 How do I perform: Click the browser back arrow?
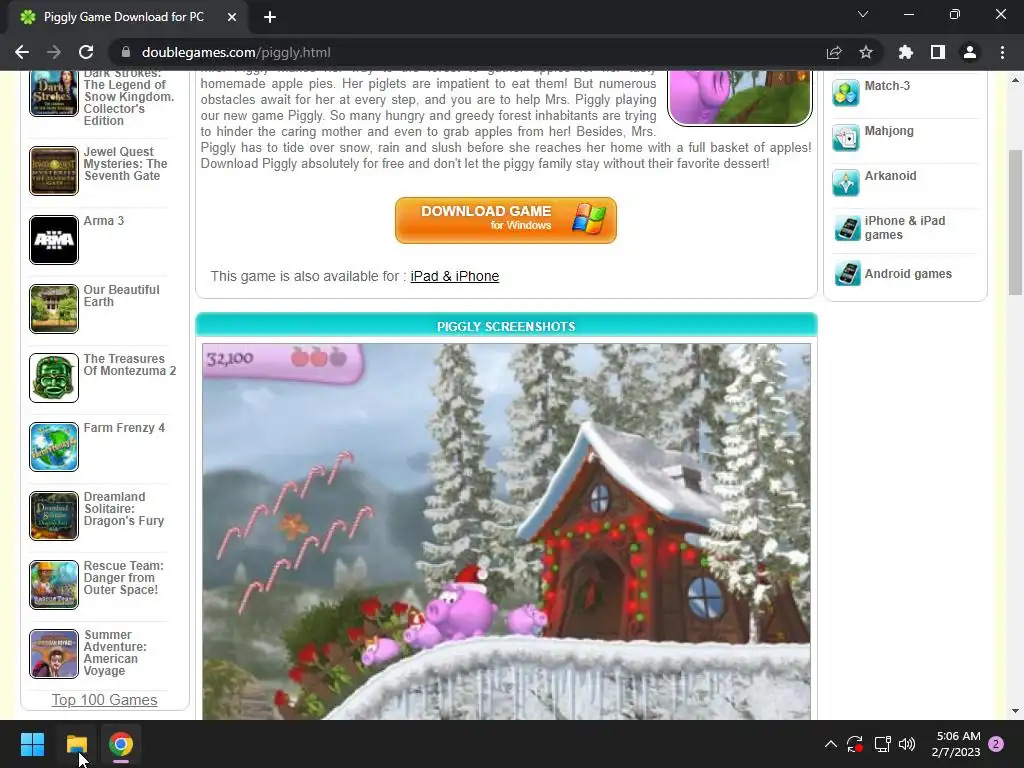(x=22, y=52)
